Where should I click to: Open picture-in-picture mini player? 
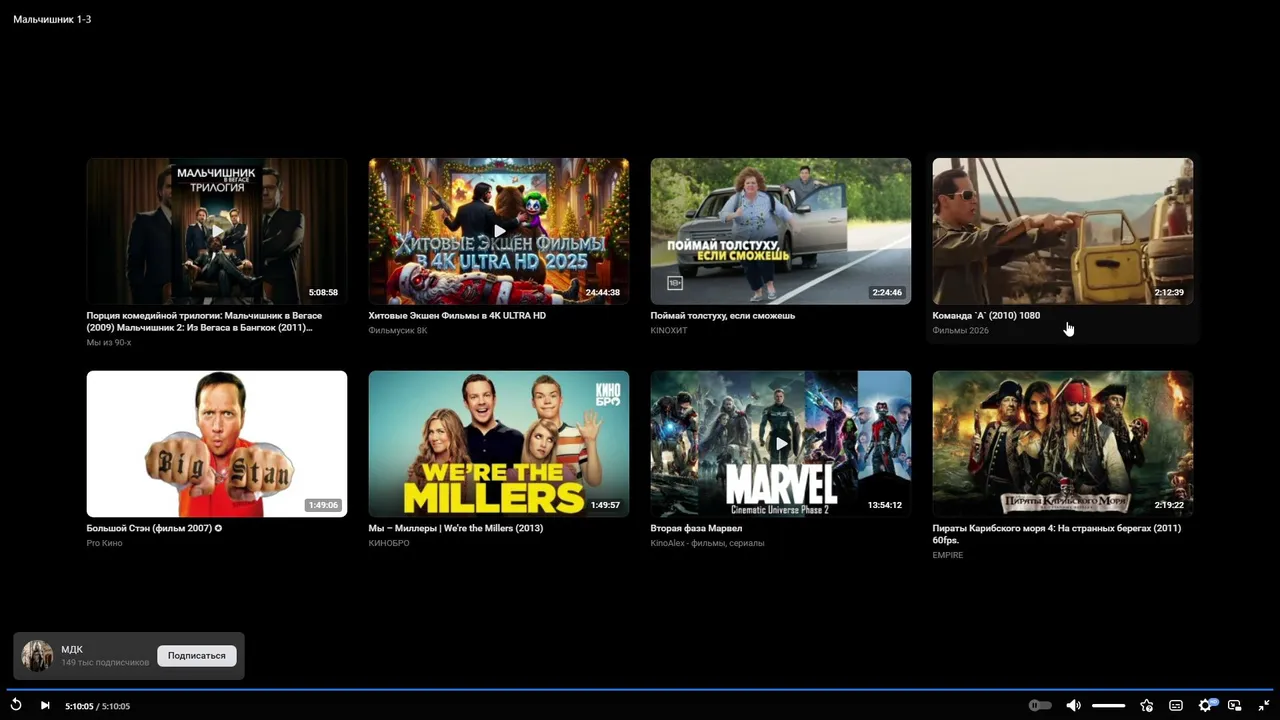click(1235, 705)
